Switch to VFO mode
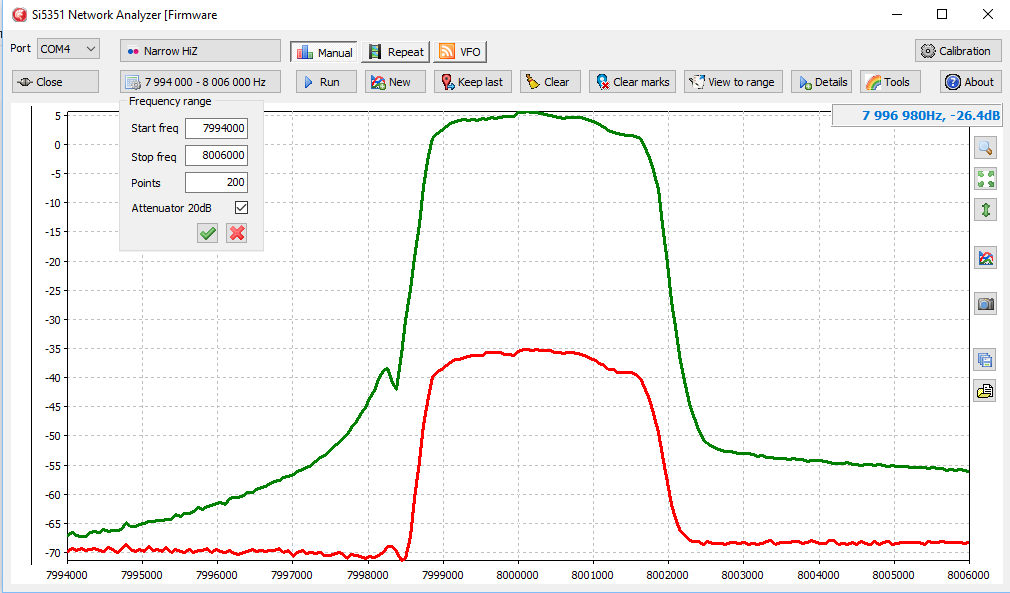Screen dimensions: 1010x593 461,52
